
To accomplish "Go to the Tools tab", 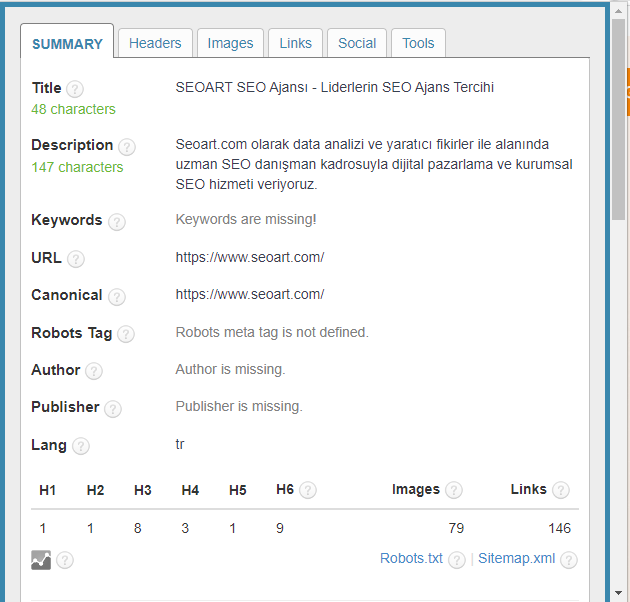I will point(418,43).
